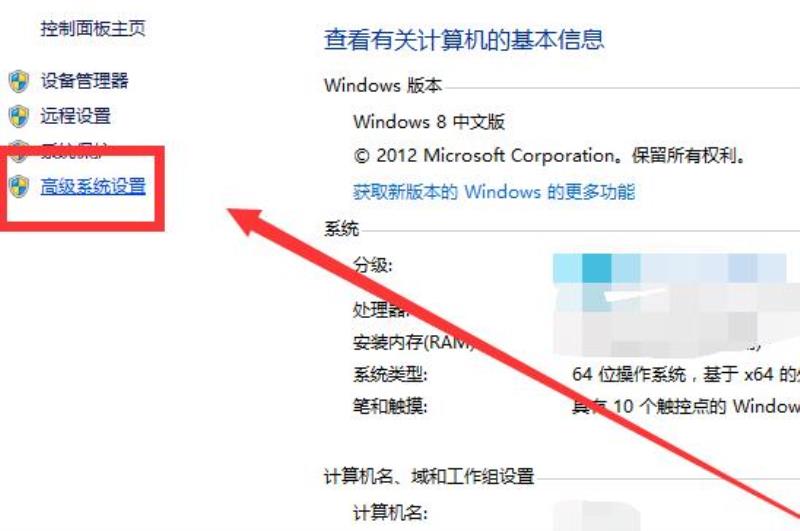Screen dimensions: 800x531
Task: Click the partly hidden shield icon above 高级系统设置
Action: click(19, 151)
